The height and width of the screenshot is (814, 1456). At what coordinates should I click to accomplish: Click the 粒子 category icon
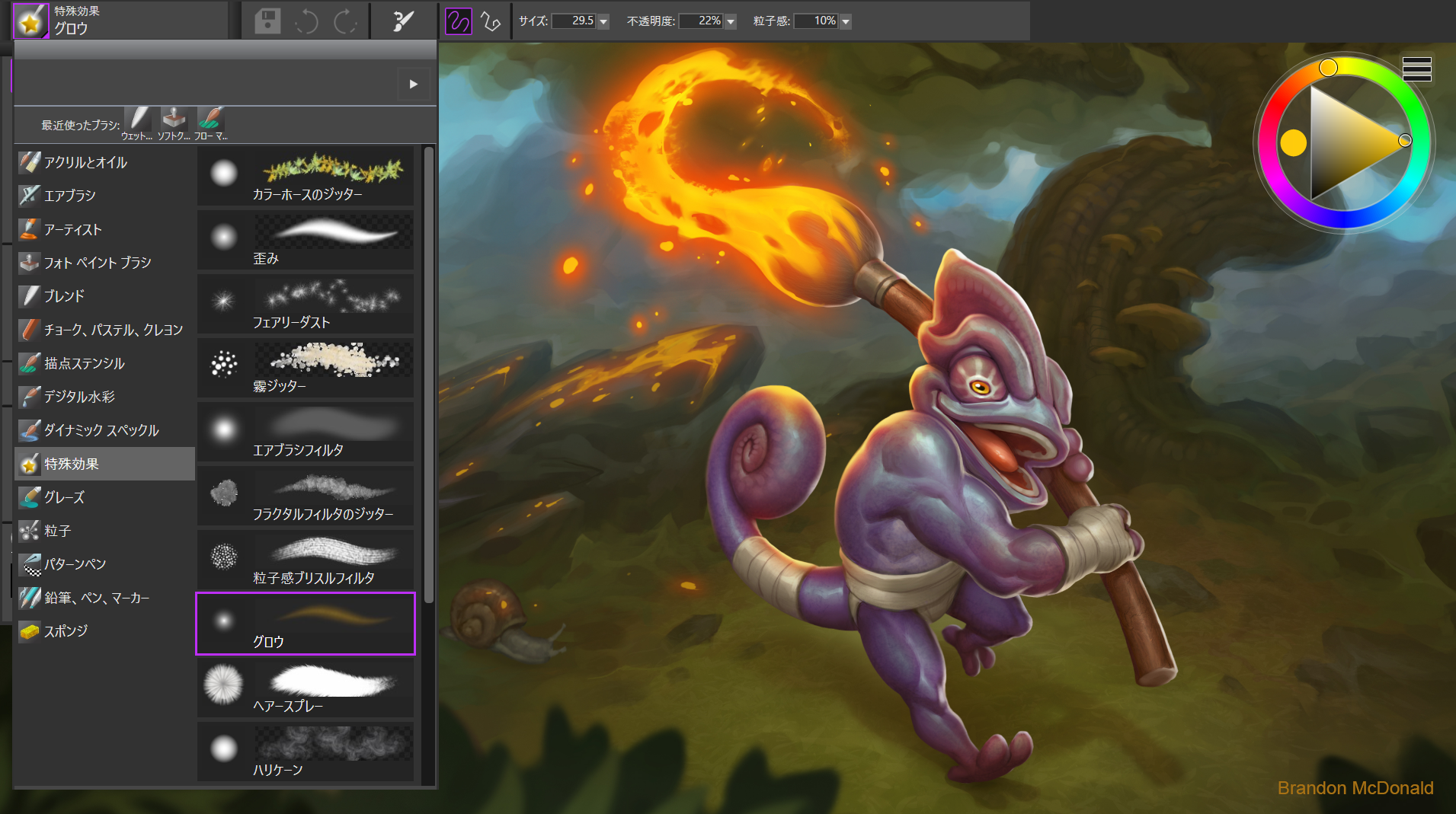tap(30, 531)
